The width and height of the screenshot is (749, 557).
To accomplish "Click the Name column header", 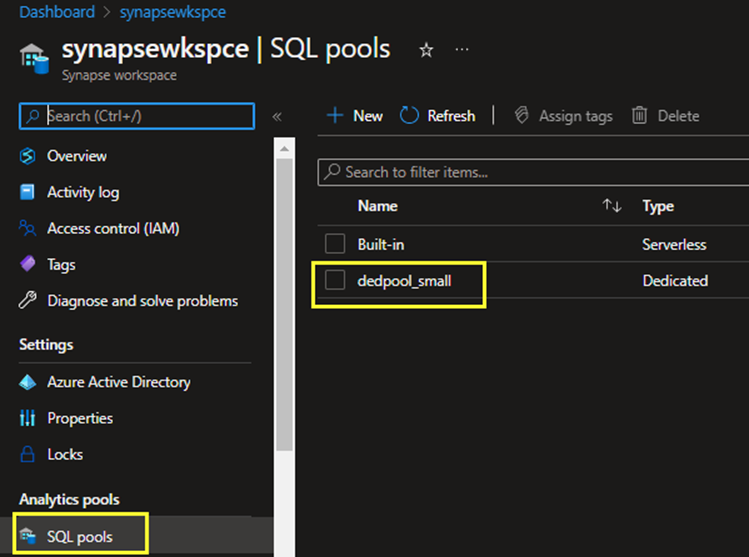I will [x=377, y=206].
